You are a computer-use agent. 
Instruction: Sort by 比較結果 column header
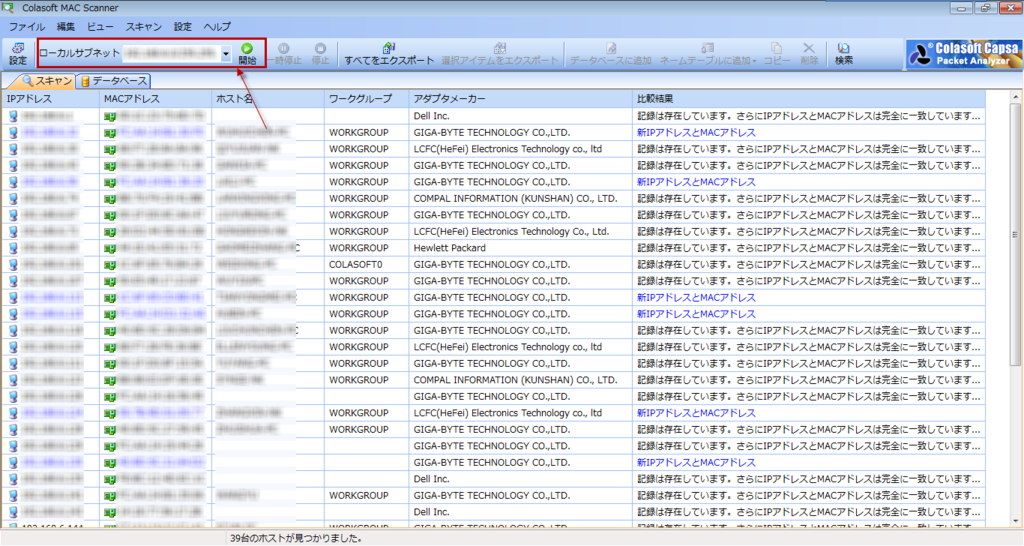[x=808, y=99]
